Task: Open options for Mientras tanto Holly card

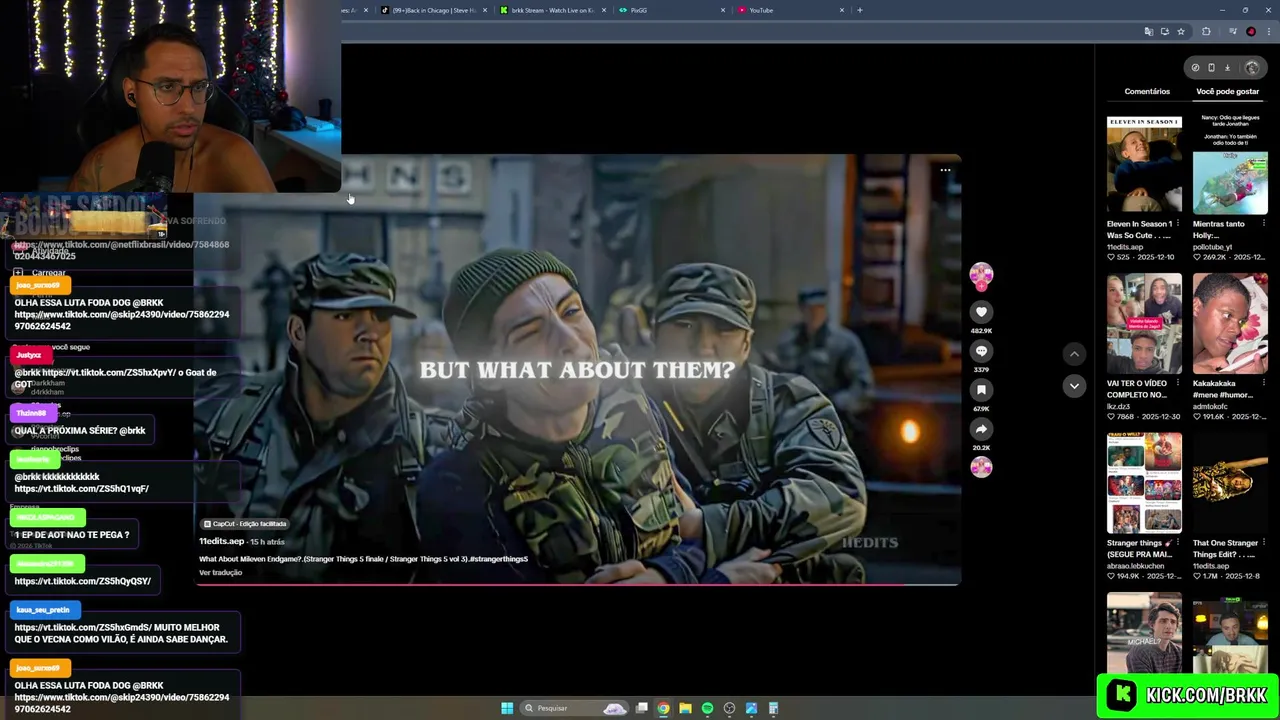Action: (1263, 224)
